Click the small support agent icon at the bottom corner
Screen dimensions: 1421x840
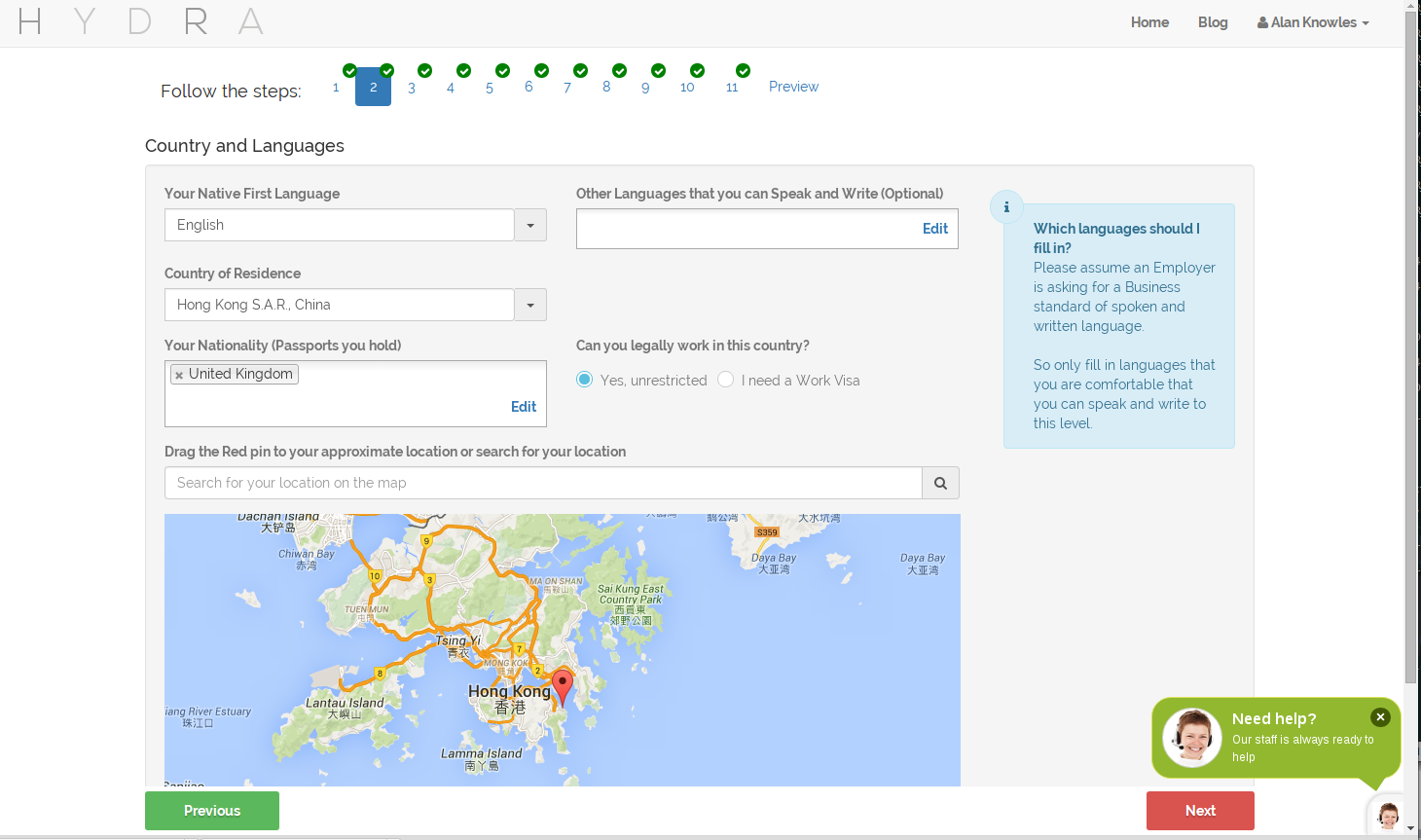pyautogui.click(x=1389, y=815)
